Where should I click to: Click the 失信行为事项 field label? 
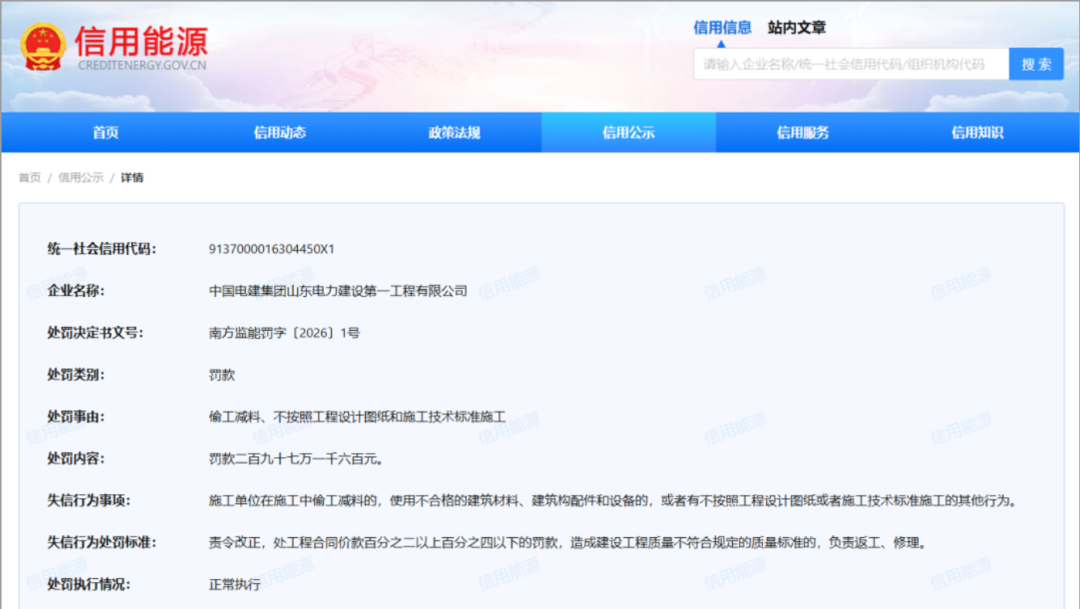[89, 501]
